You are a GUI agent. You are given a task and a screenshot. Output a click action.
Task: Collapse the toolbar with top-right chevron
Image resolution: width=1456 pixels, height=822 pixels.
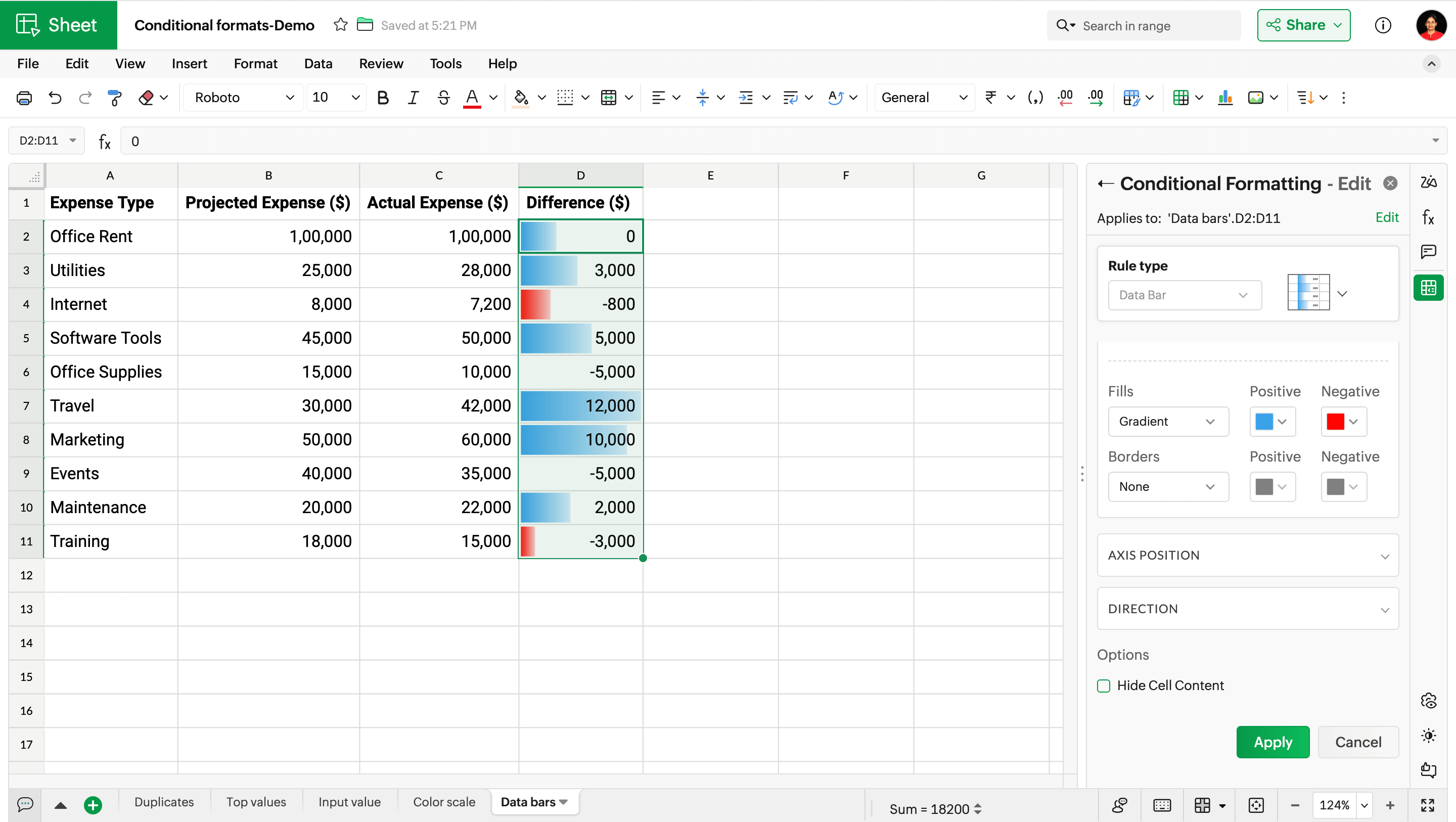pyautogui.click(x=1431, y=64)
